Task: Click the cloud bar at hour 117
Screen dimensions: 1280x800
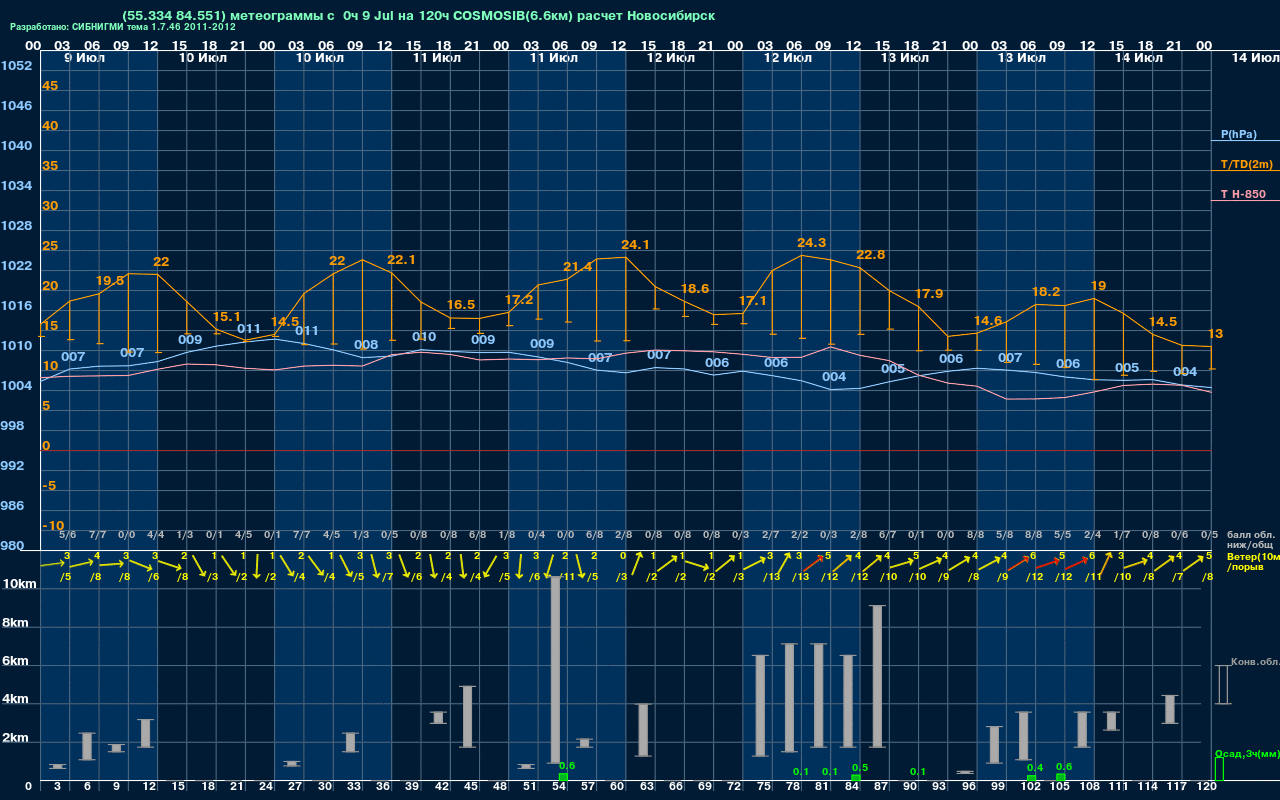Action: 1170,709
